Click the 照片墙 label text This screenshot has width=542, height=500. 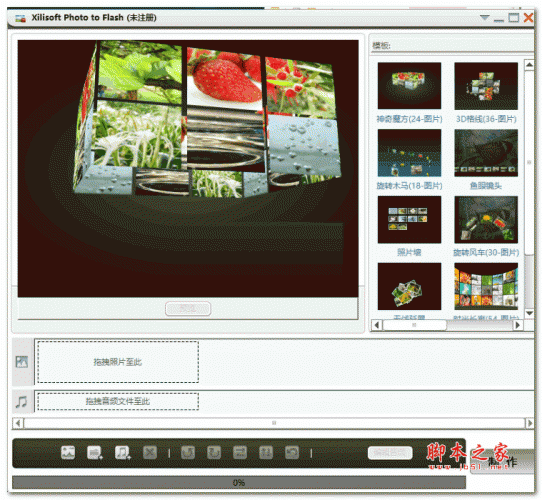(409, 252)
